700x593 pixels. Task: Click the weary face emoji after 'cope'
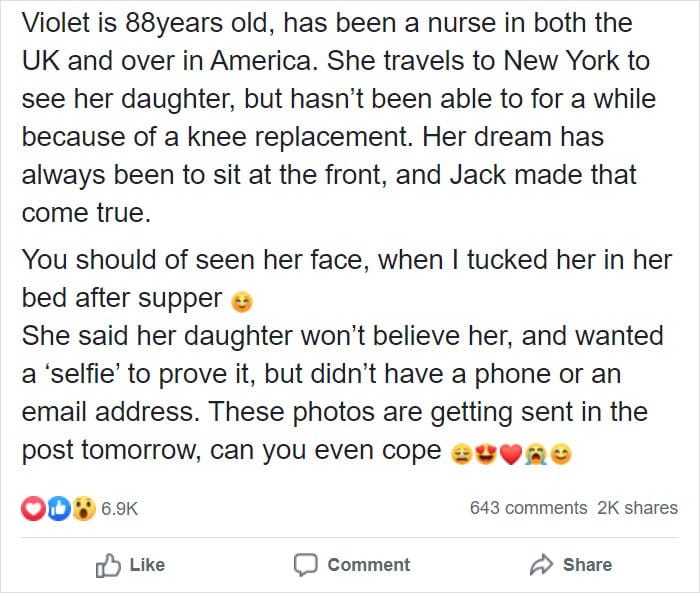462,454
